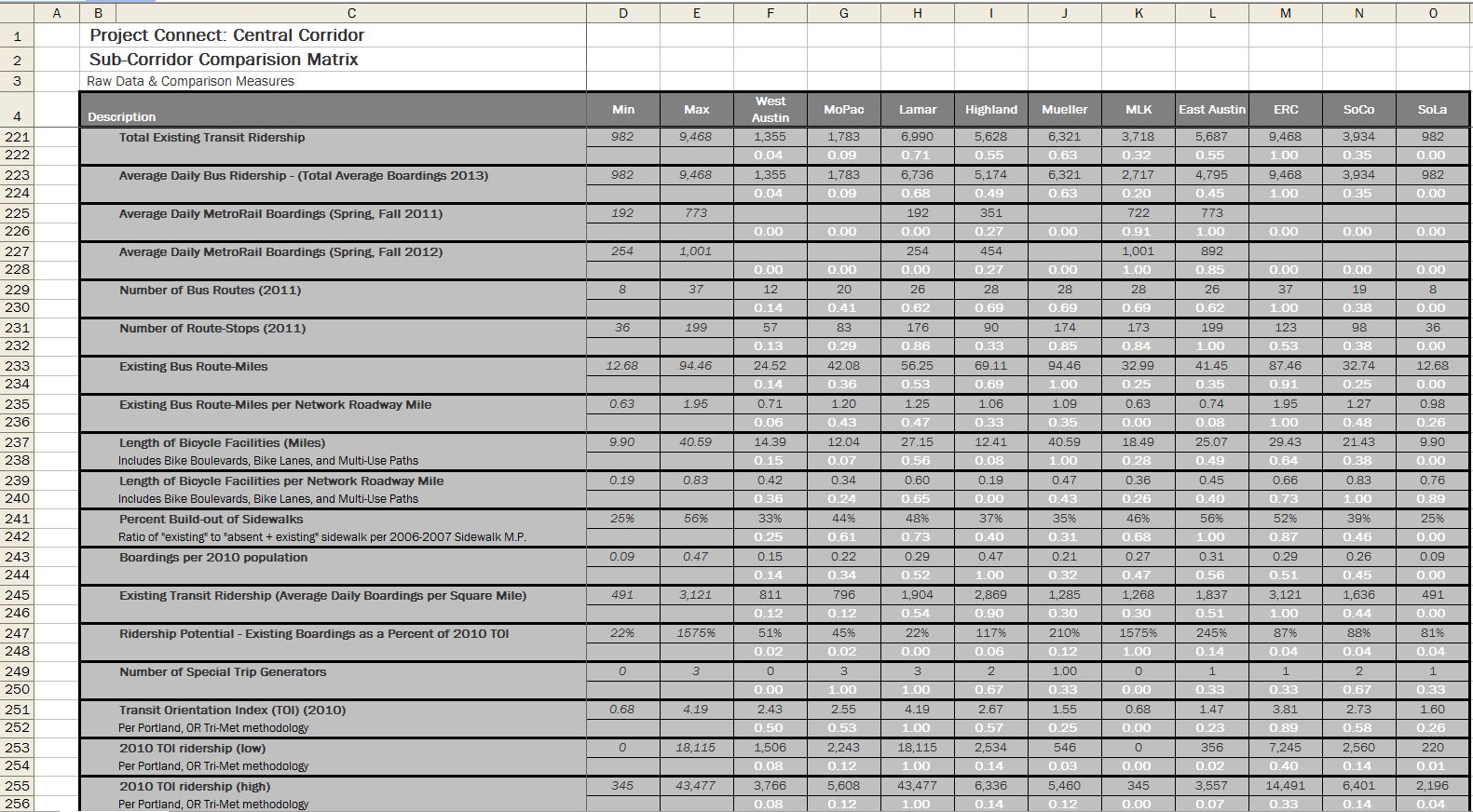Select column header D
The height and width of the screenshot is (812, 1473).
coord(623,12)
